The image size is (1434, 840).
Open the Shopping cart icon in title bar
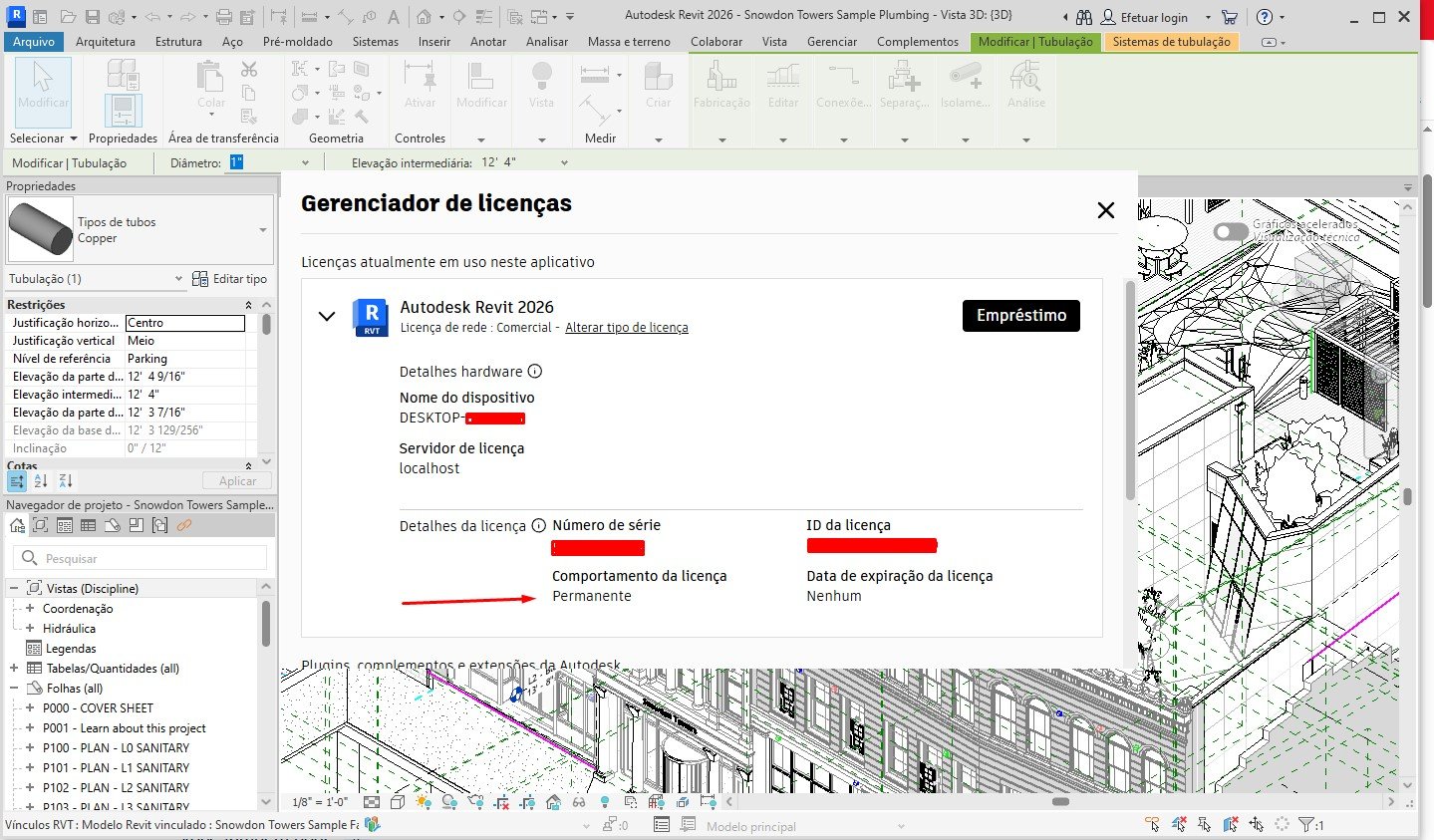[x=1230, y=17]
